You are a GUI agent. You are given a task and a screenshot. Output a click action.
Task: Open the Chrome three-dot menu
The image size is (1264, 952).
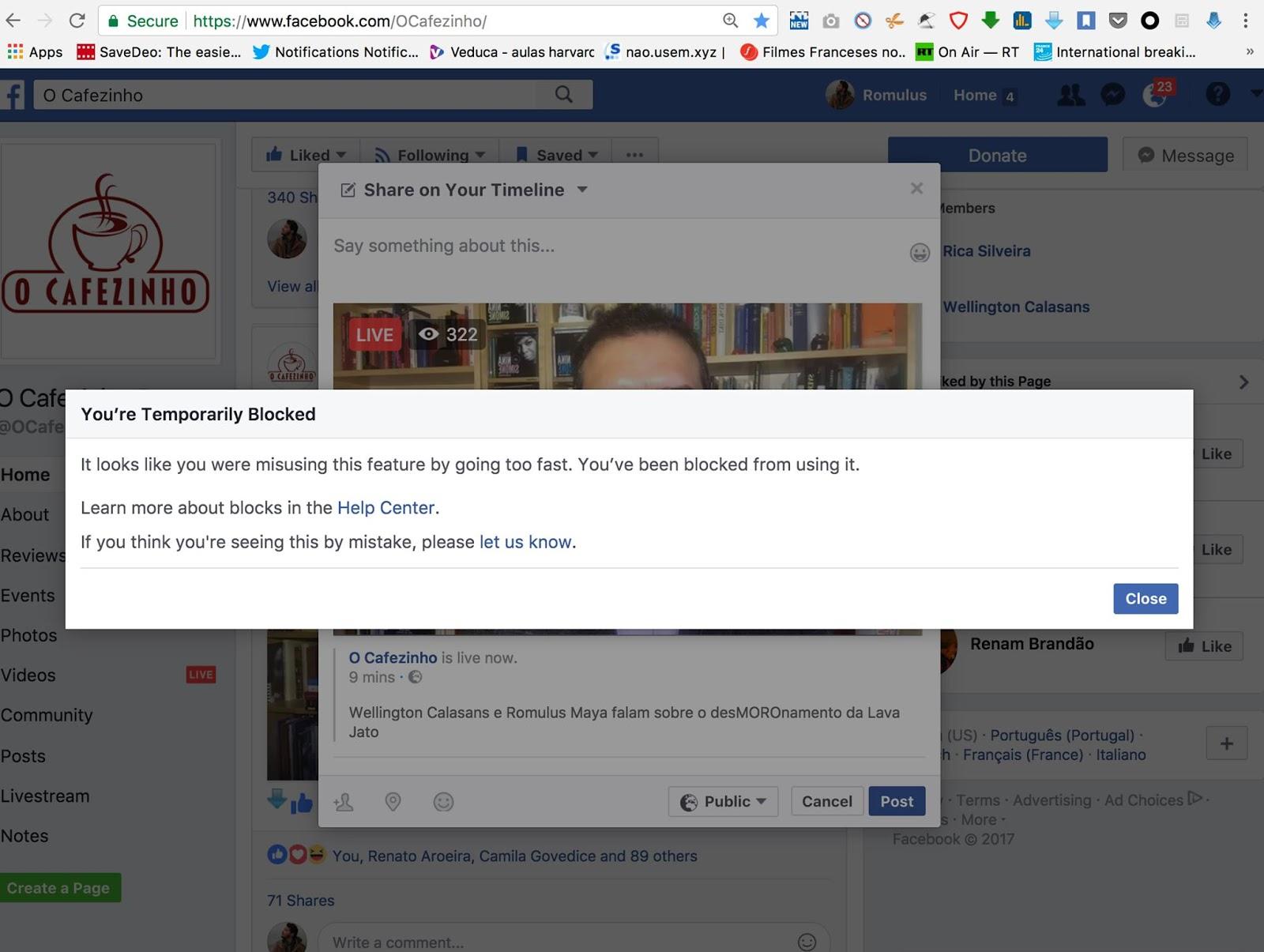click(1246, 21)
